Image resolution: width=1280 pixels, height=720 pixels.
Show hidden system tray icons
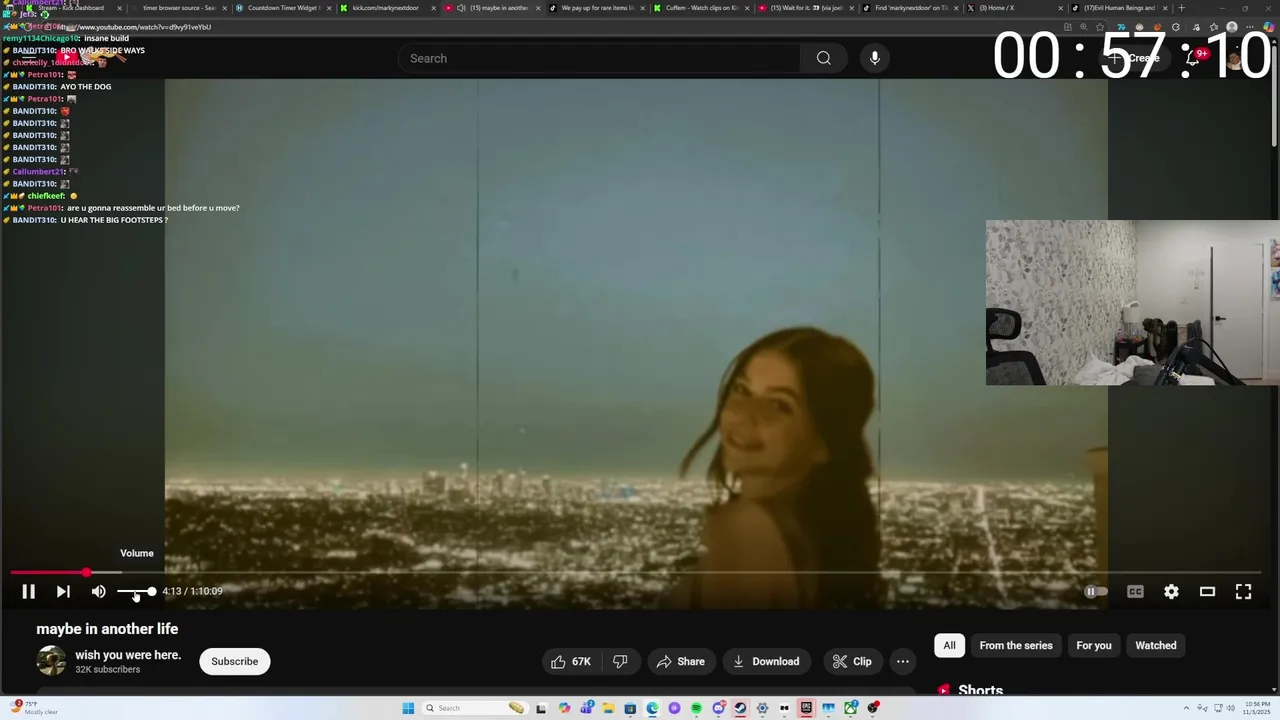tap(1186, 708)
